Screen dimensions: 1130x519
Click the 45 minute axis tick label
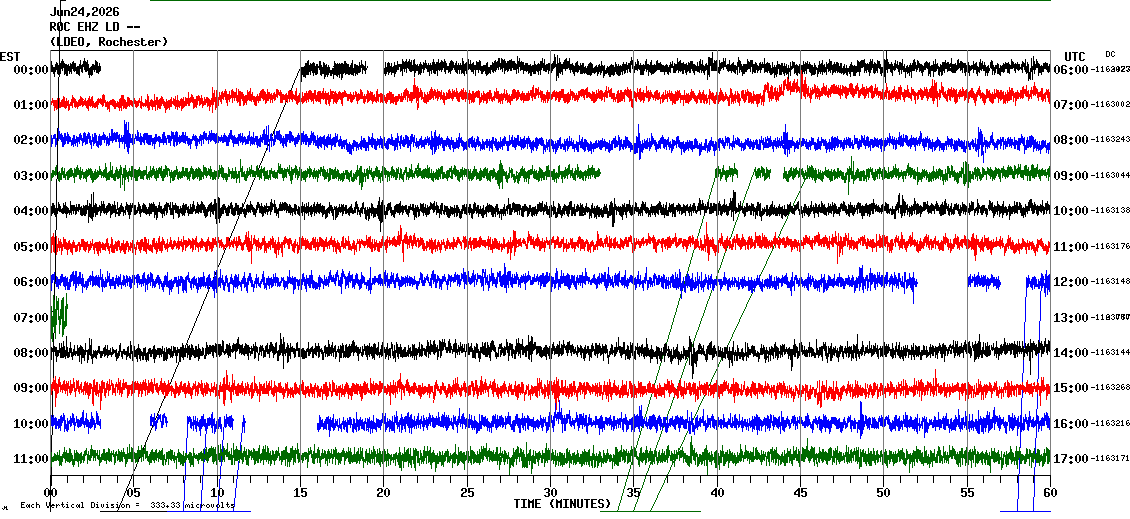coord(801,492)
